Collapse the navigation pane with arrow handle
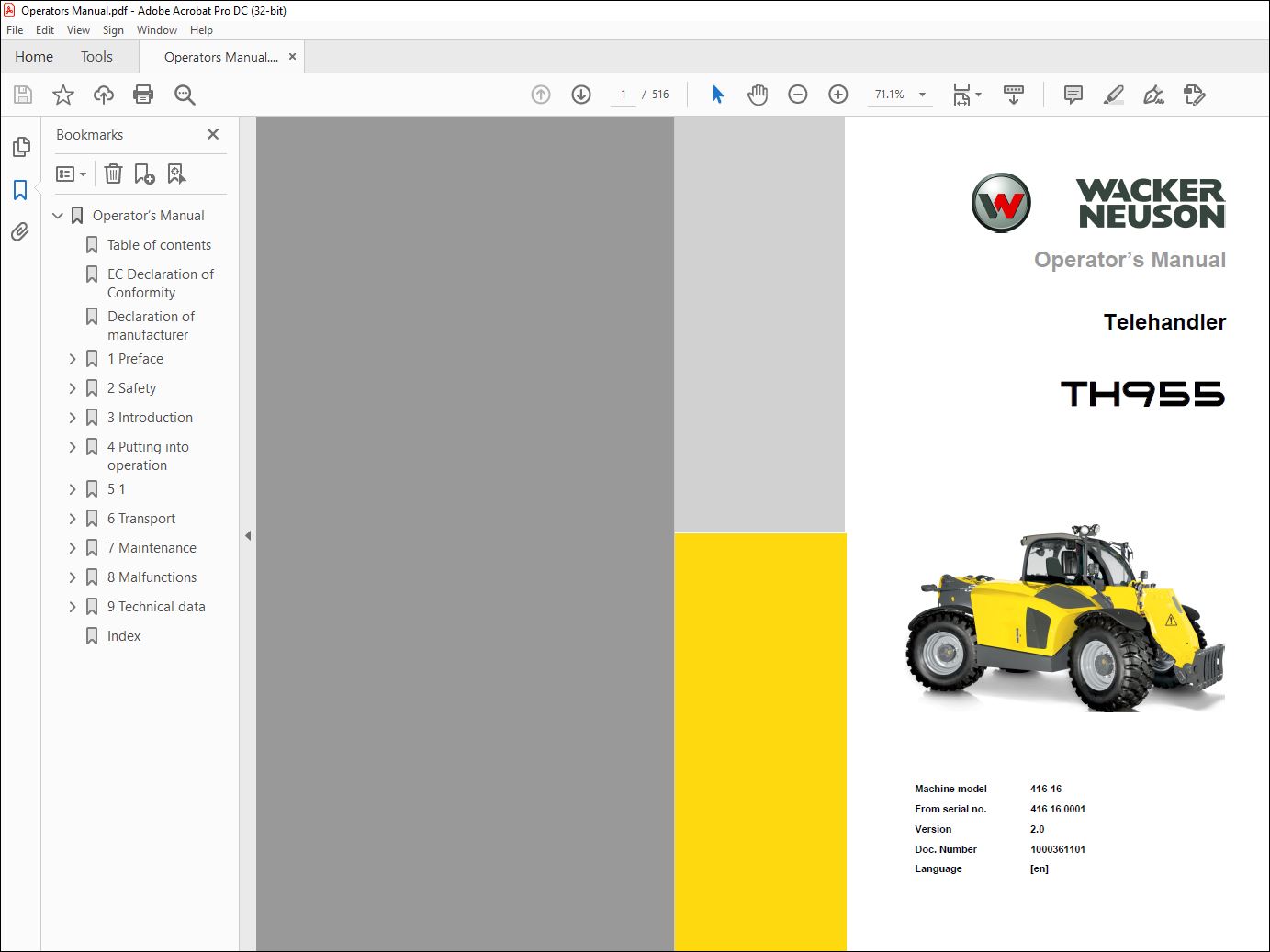The image size is (1270, 952). click(x=248, y=535)
